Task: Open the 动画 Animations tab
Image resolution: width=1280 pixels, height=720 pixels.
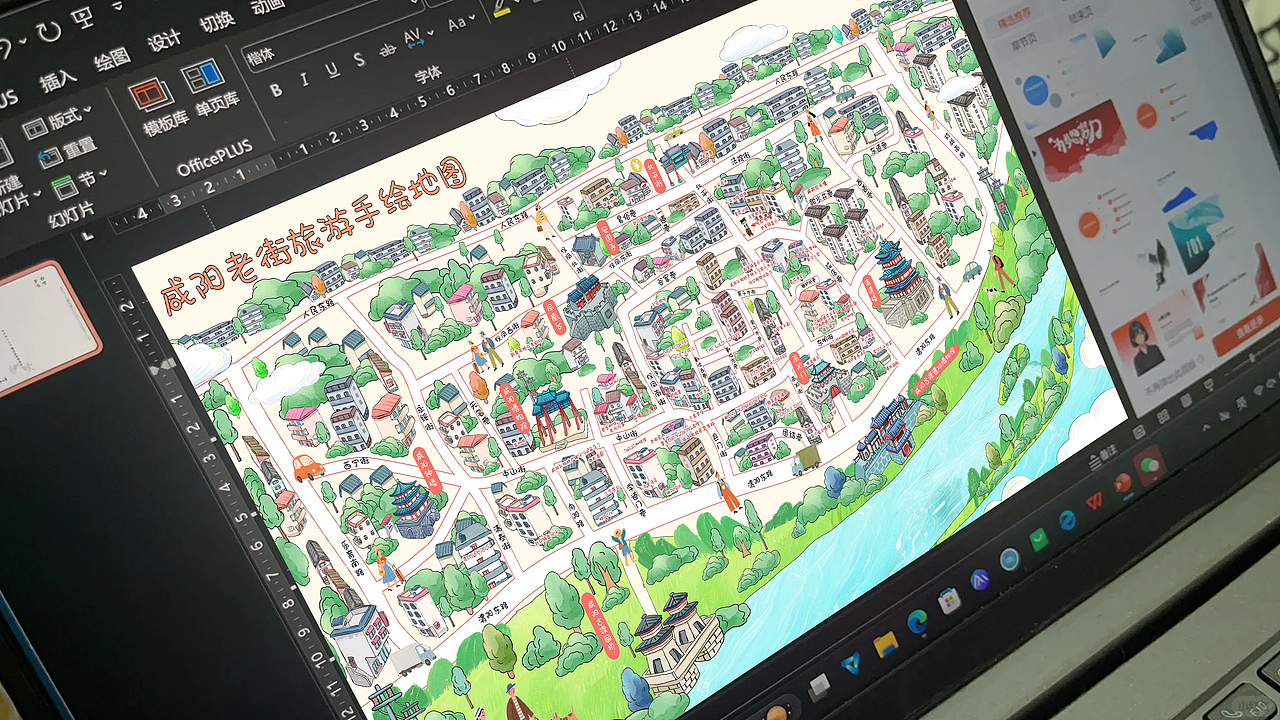Action: click(268, 6)
